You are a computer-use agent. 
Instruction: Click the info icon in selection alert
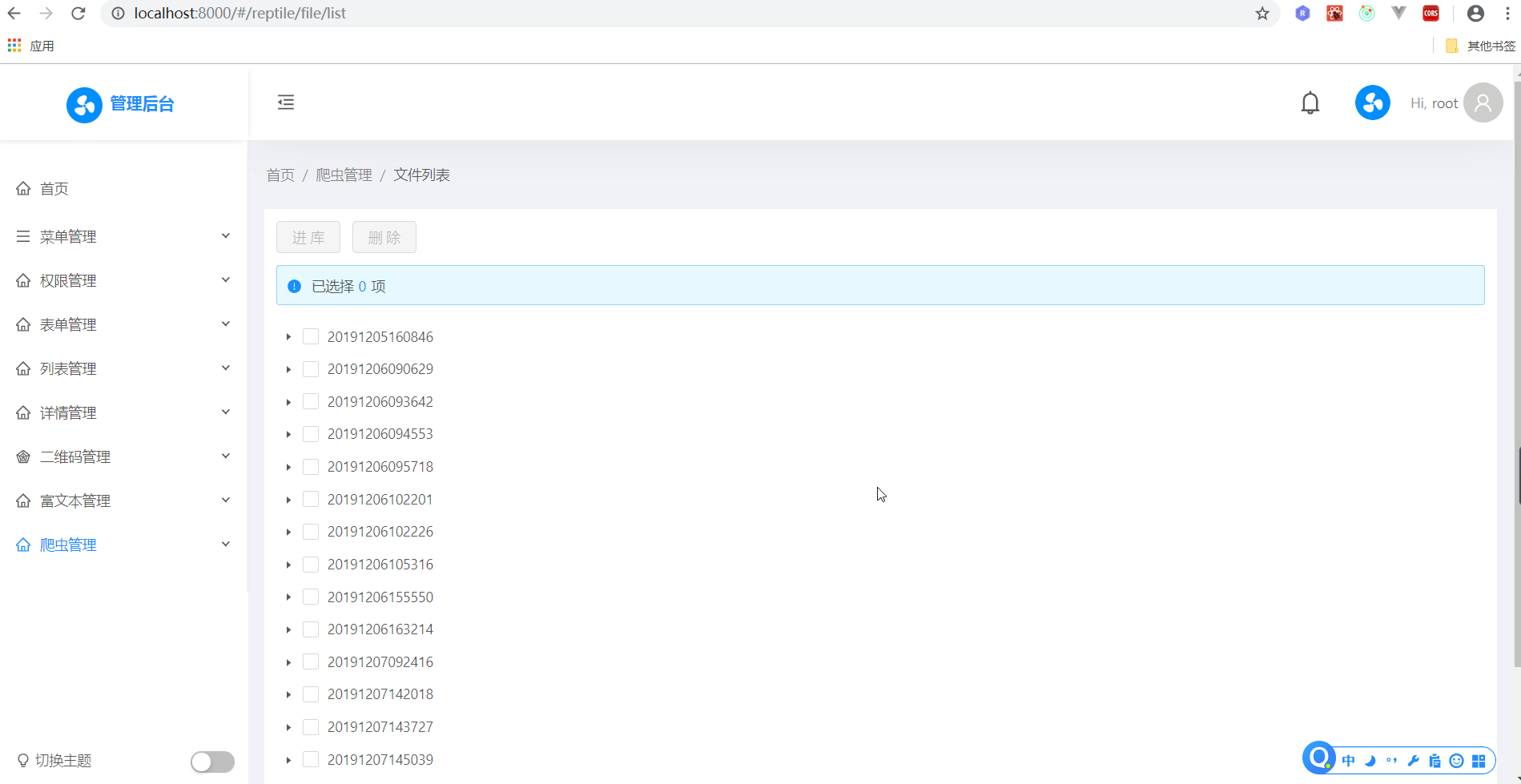point(294,286)
